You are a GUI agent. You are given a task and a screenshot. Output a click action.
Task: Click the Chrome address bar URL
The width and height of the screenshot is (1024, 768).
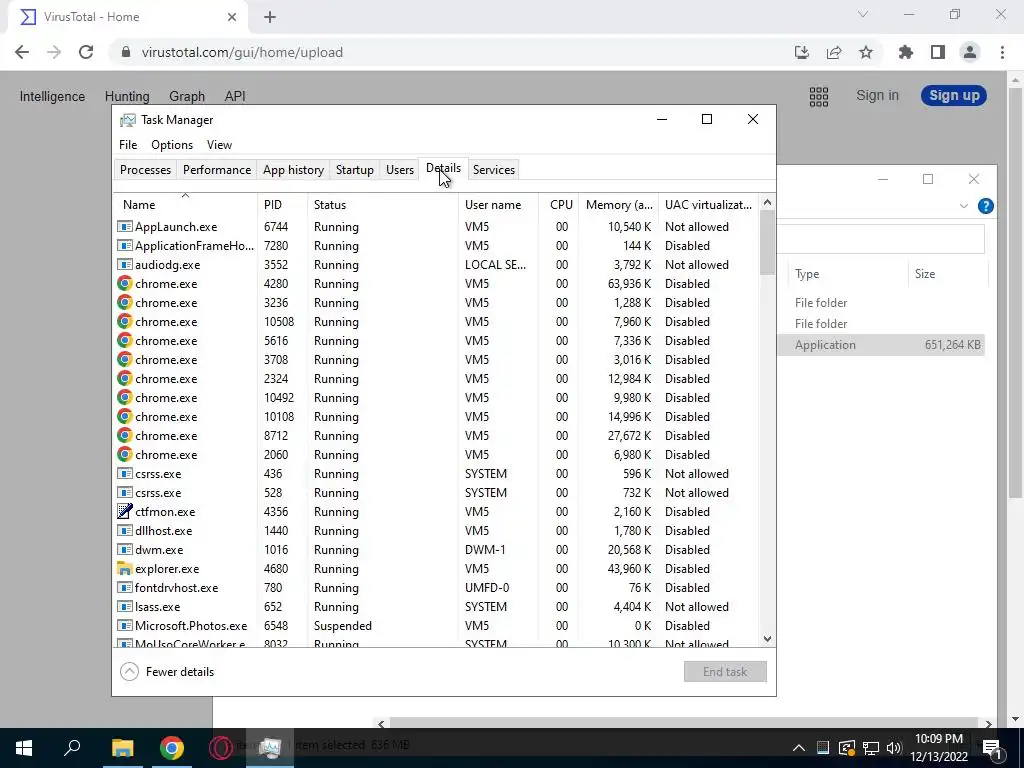tap(242, 52)
